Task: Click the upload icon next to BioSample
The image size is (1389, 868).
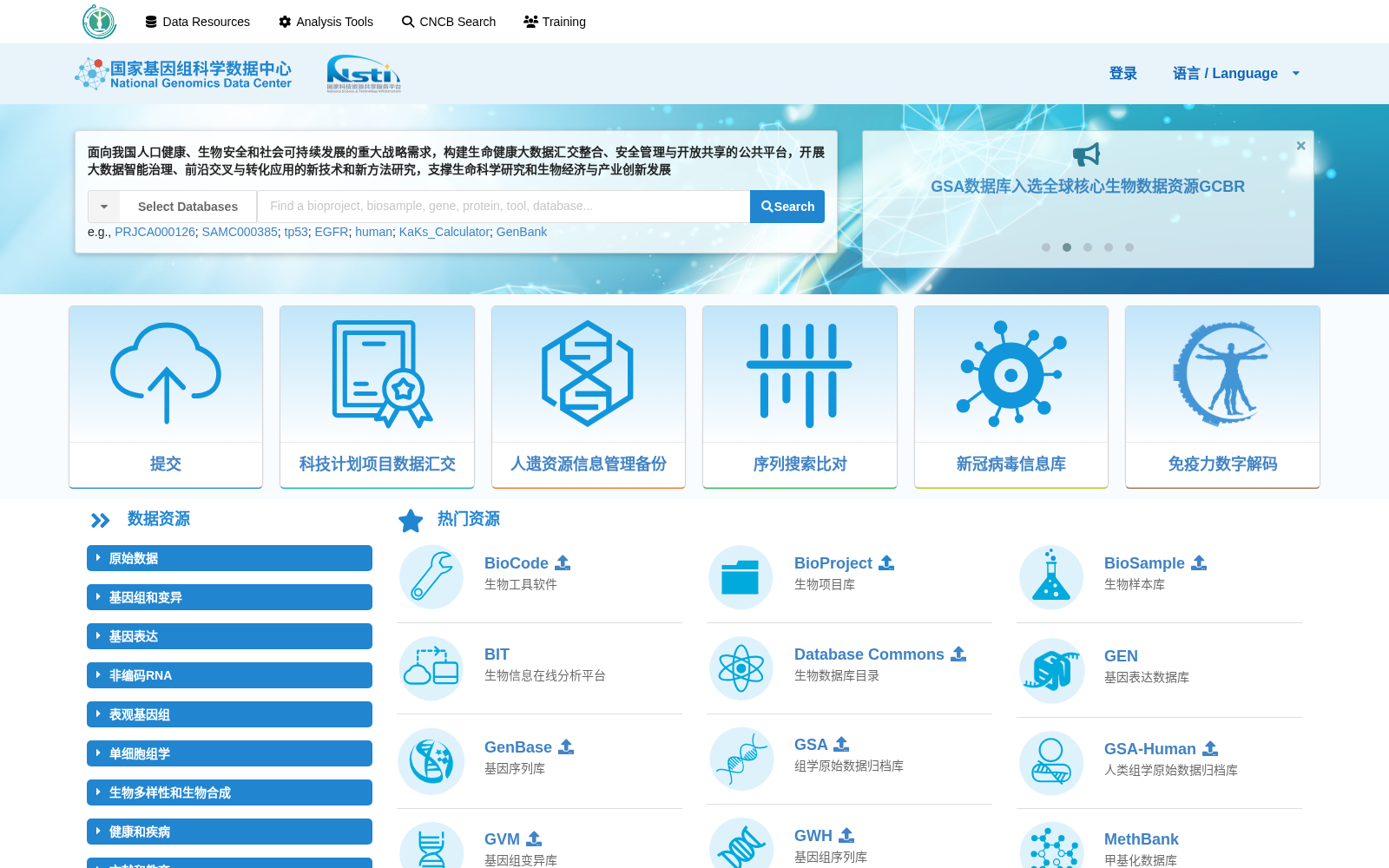Action: tap(1199, 562)
